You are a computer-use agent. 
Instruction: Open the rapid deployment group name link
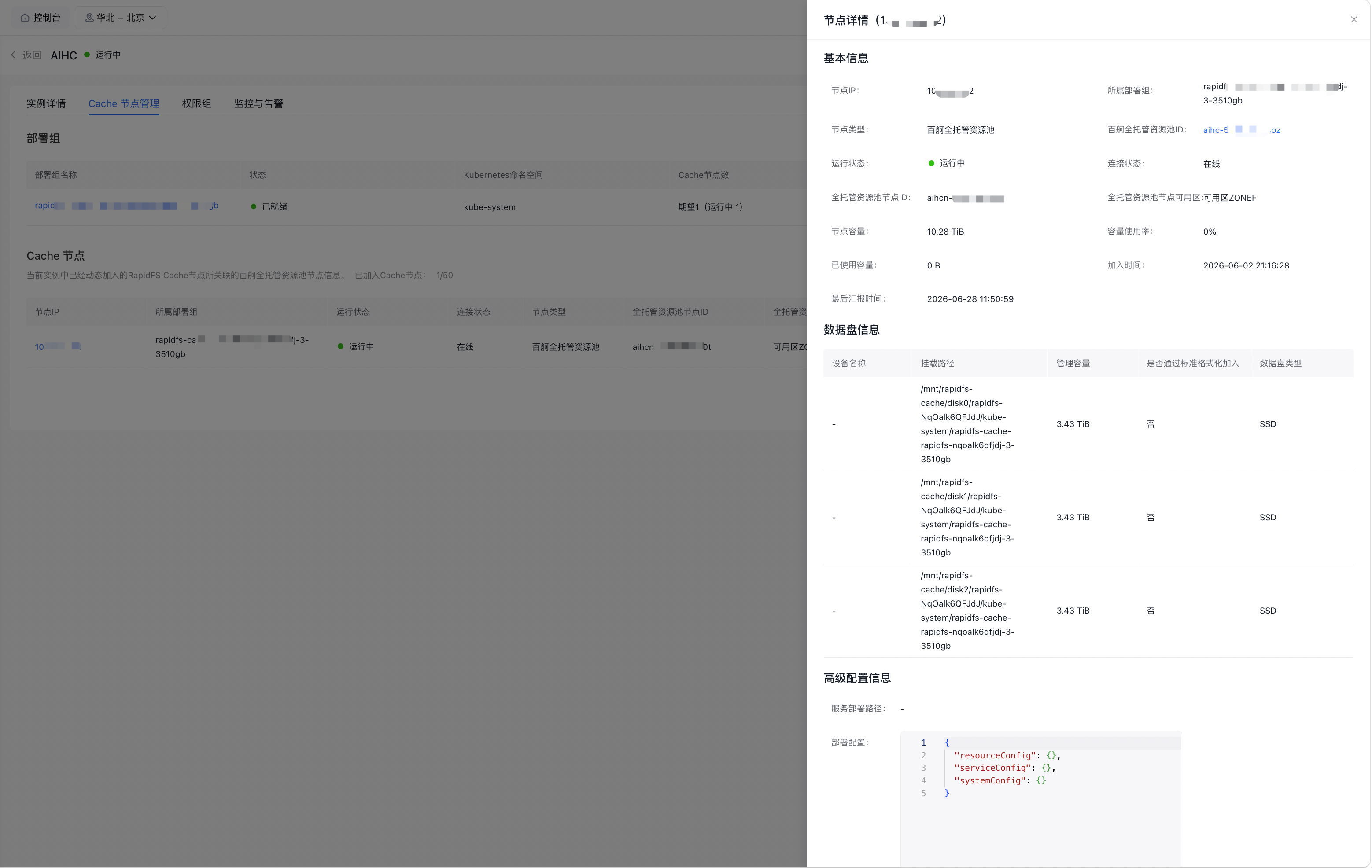click(126, 206)
